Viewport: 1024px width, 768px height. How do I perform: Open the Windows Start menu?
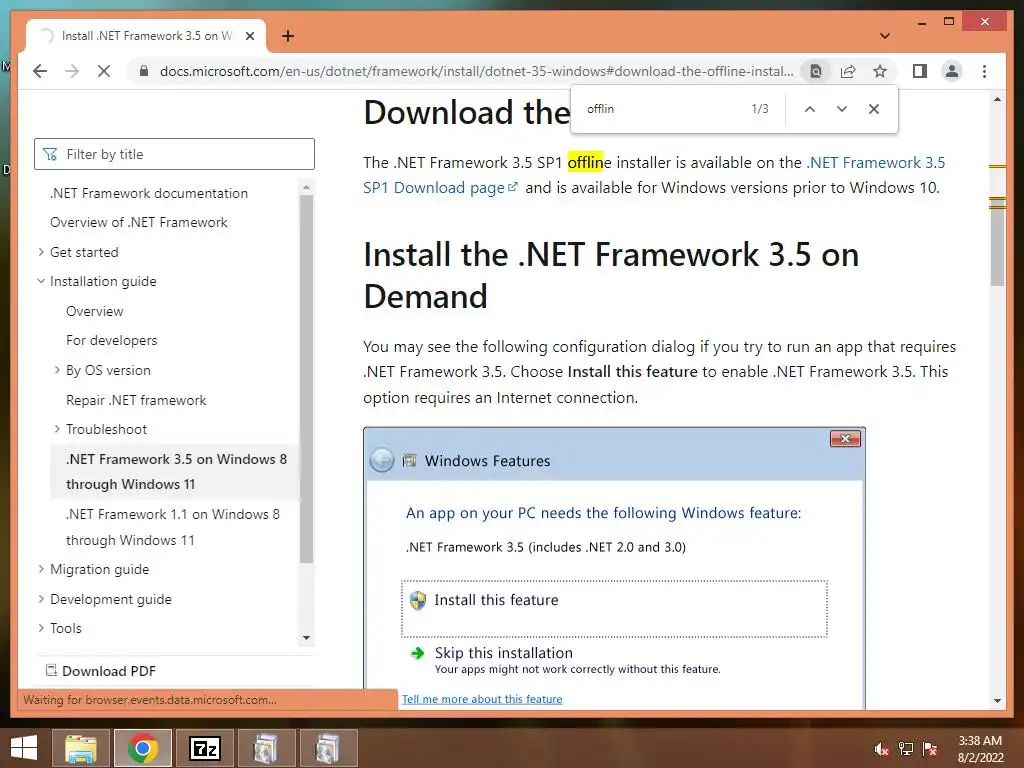coord(24,748)
